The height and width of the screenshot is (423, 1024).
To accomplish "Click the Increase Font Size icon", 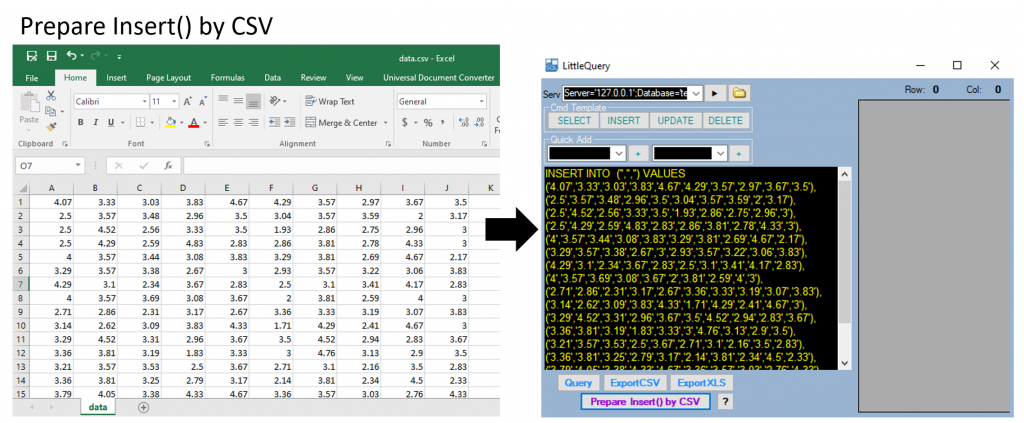I will (x=187, y=102).
